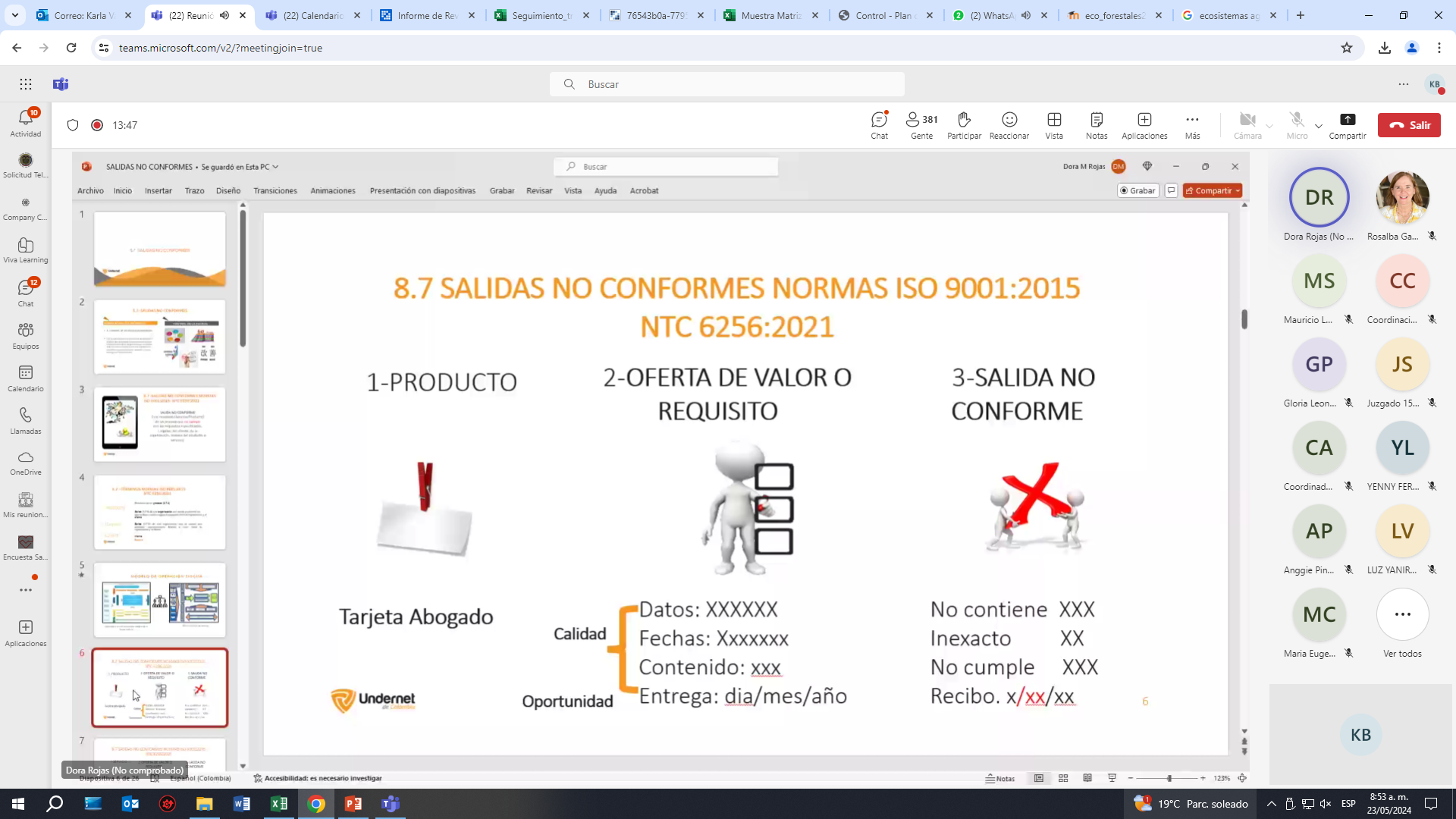Open the Teams meeting Chat panel
The width and height of the screenshot is (1456, 819).
click(x=879, y=125)
